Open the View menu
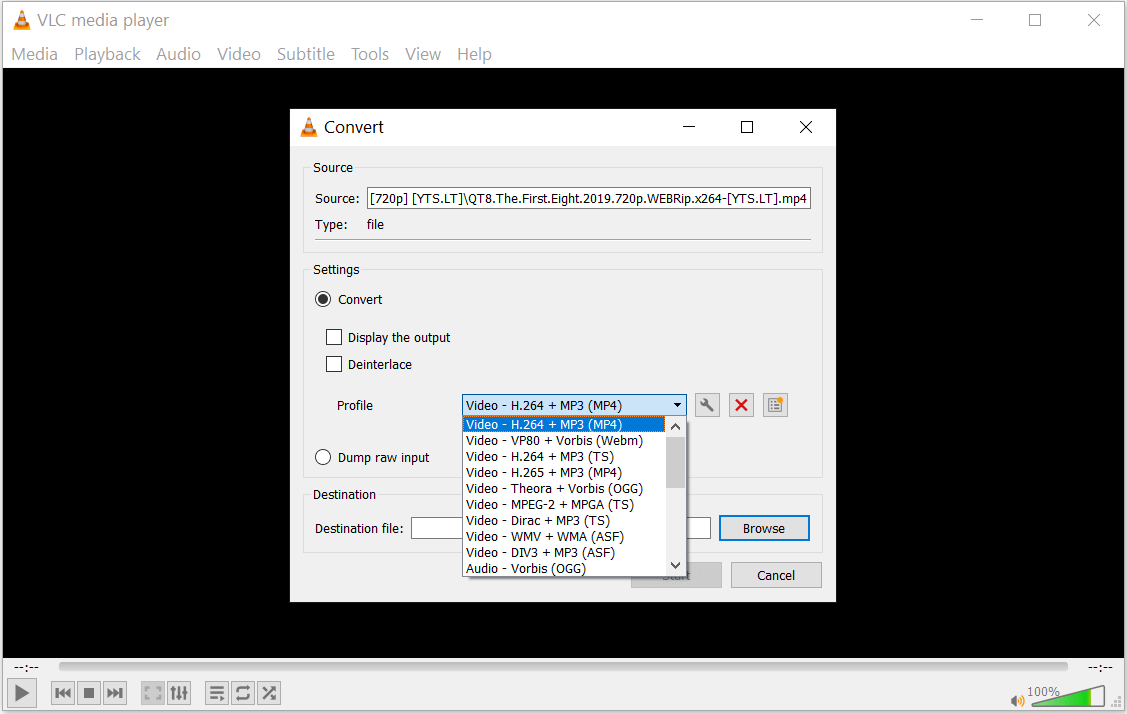Image resolution: width=1127 pixels, height=714 pixels. click(423, 54)
